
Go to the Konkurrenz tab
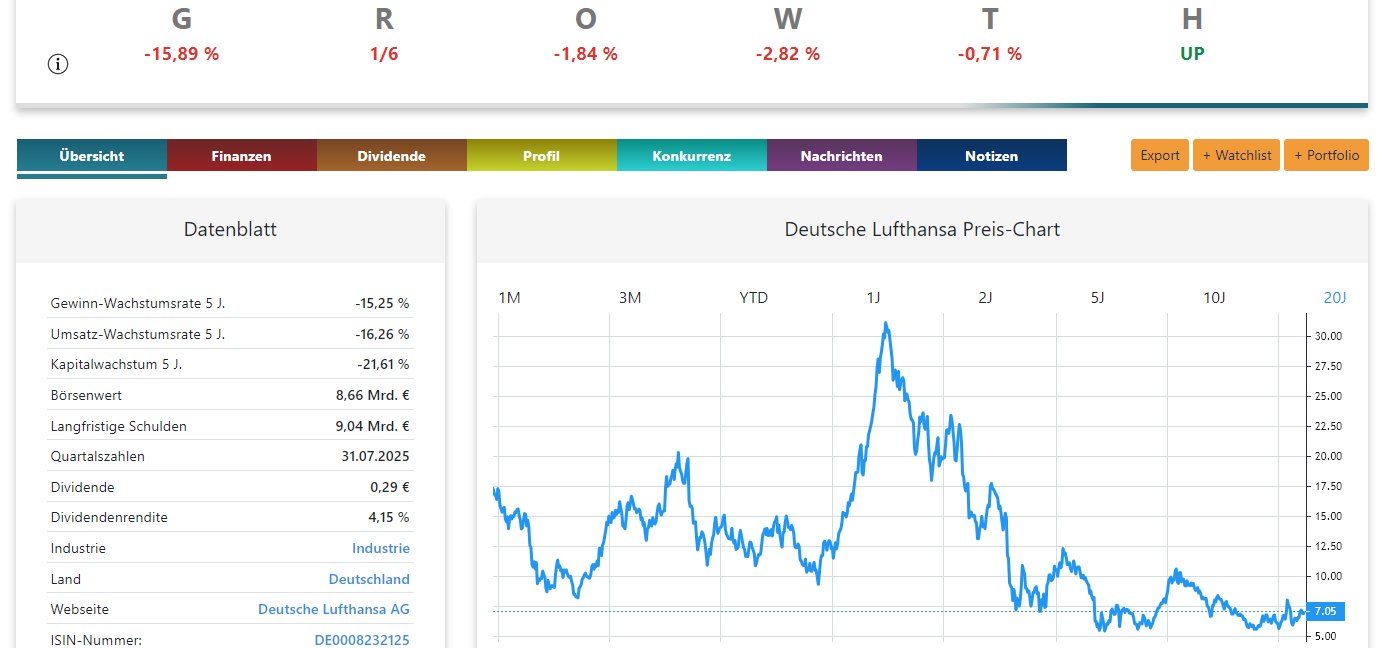pos(692,156)
